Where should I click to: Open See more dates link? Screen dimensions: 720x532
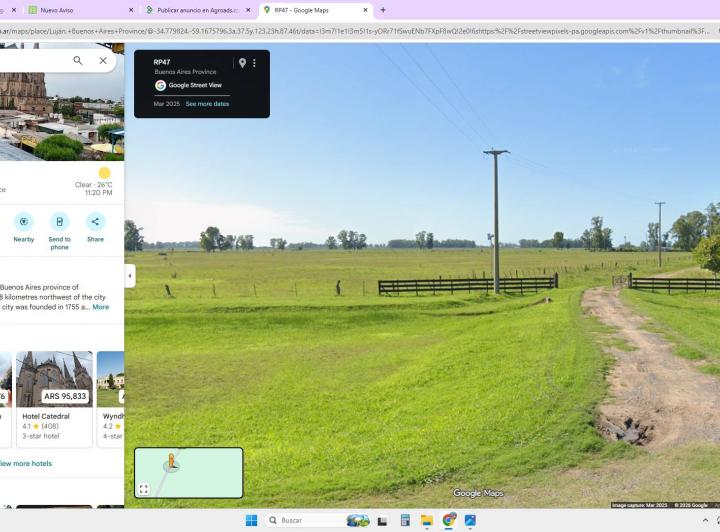tap(207, 104)
